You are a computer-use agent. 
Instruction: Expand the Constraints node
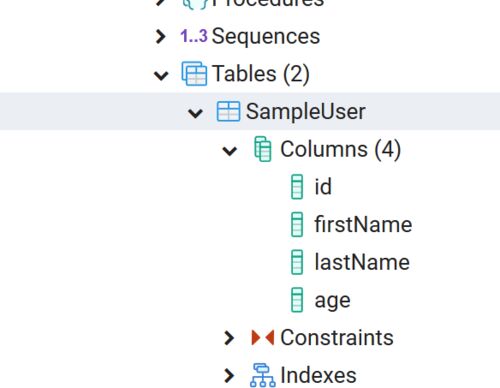(229, 338)
